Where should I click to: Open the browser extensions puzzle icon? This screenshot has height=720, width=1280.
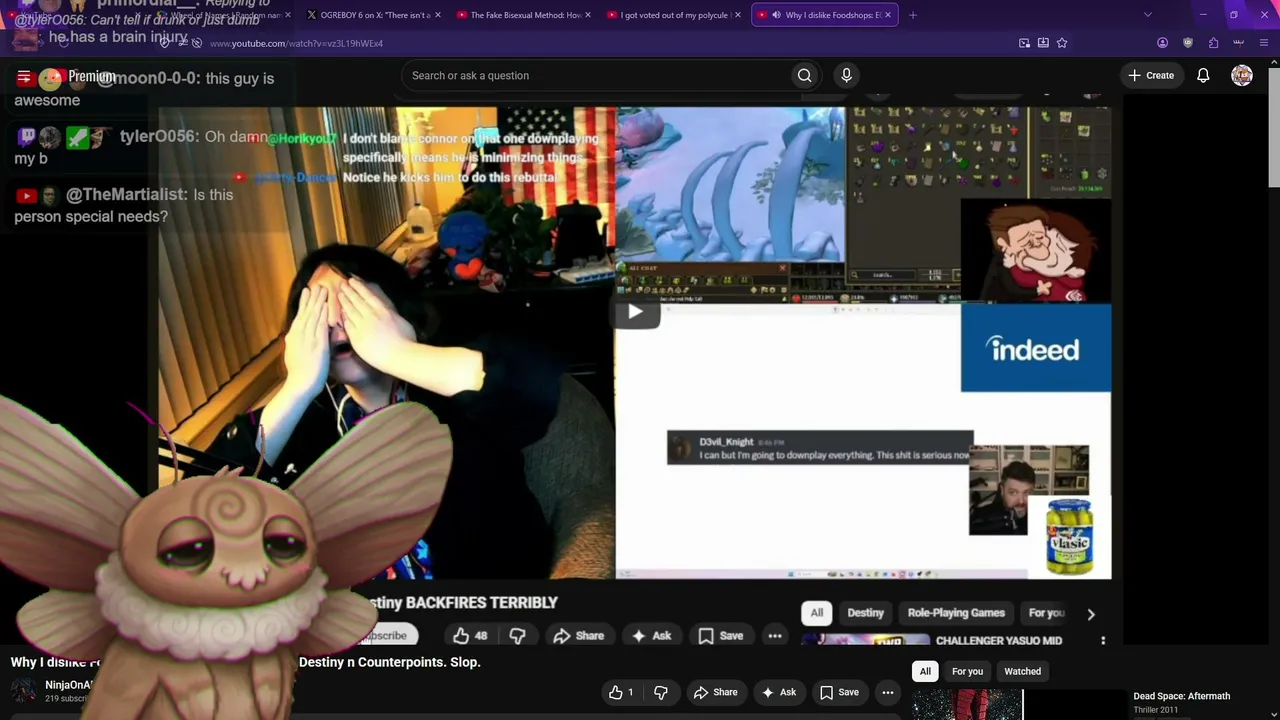1213,43
